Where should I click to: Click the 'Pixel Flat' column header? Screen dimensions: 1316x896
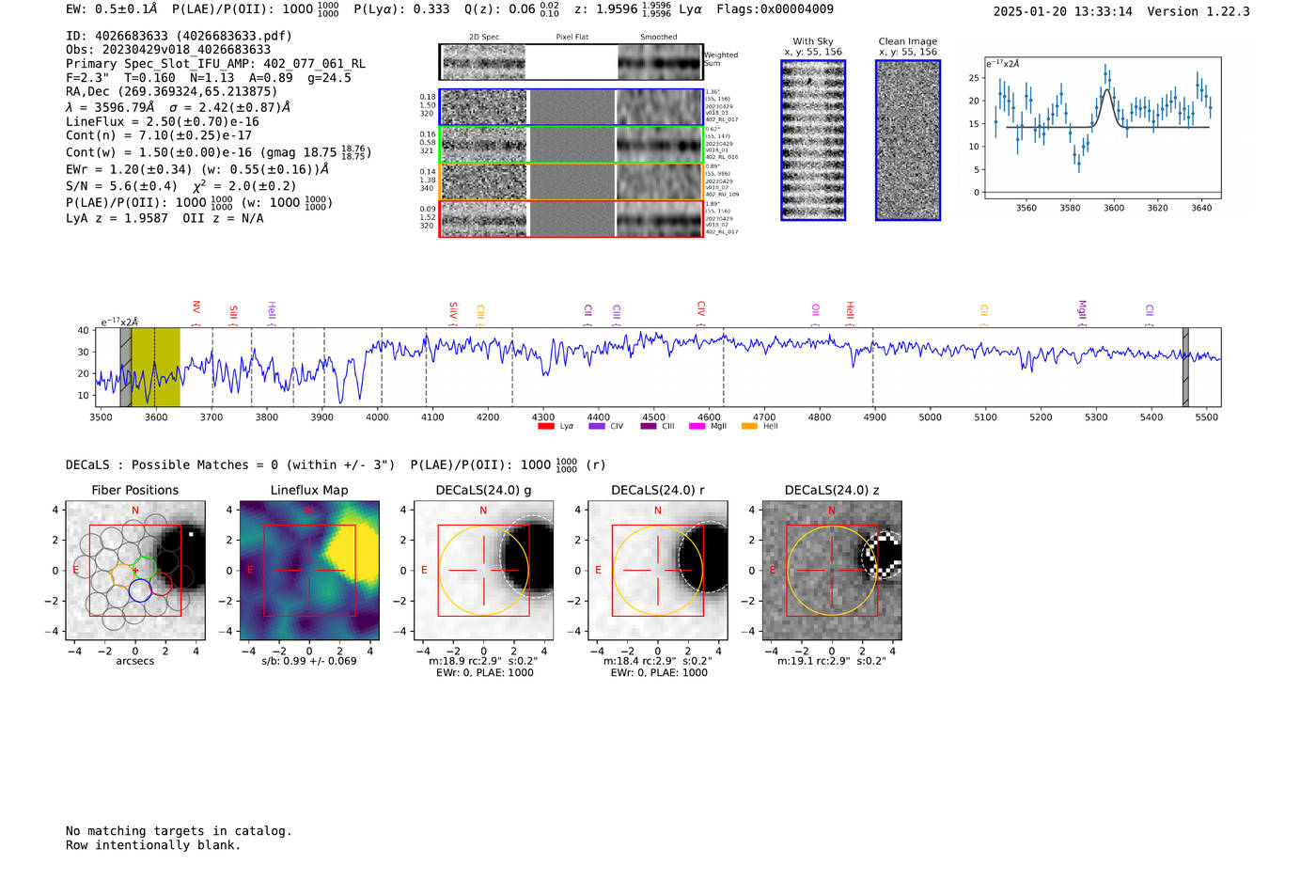(572, 38)
